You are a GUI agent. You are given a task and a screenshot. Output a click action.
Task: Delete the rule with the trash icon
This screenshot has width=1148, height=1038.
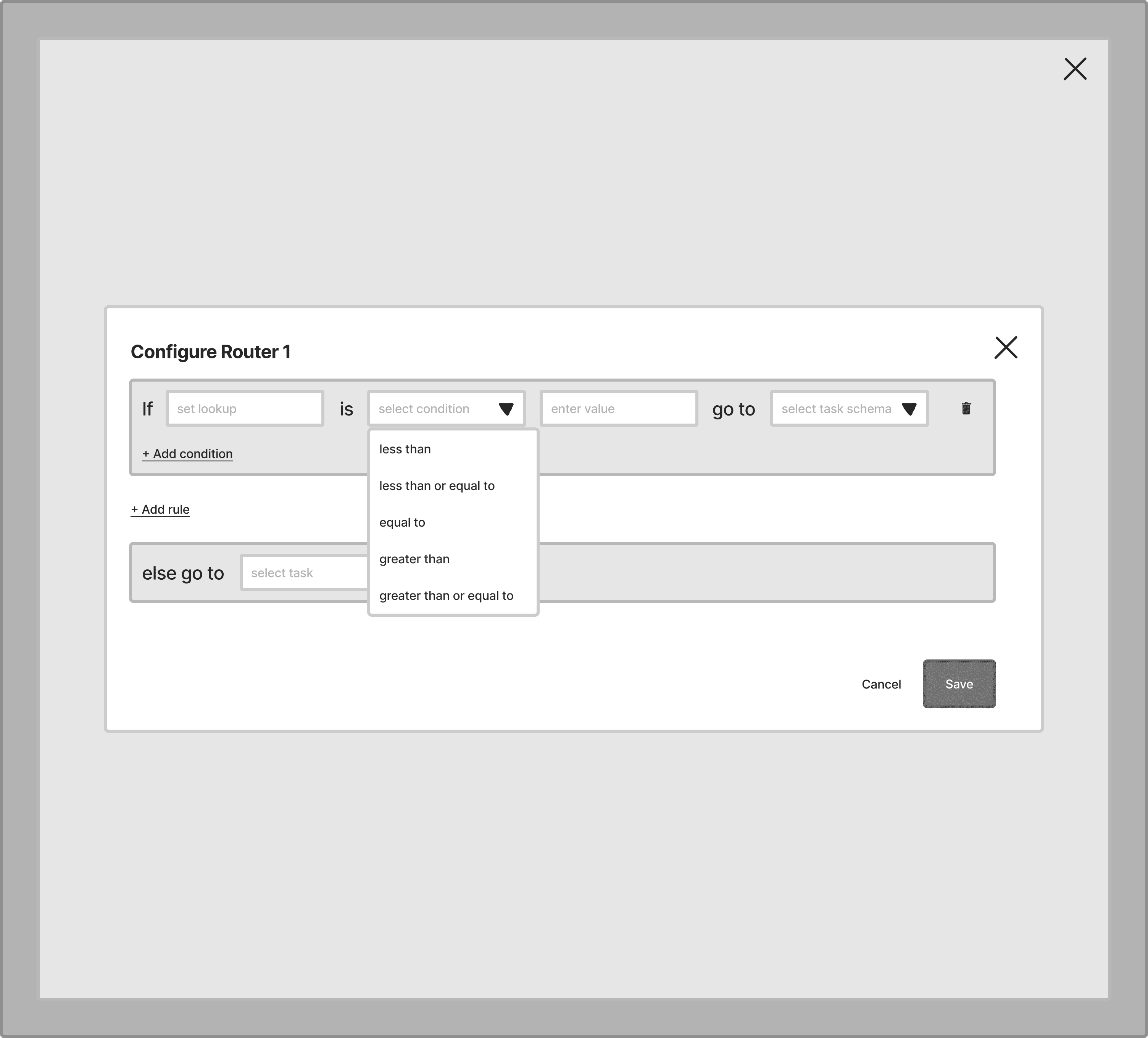tap(966, 408)
